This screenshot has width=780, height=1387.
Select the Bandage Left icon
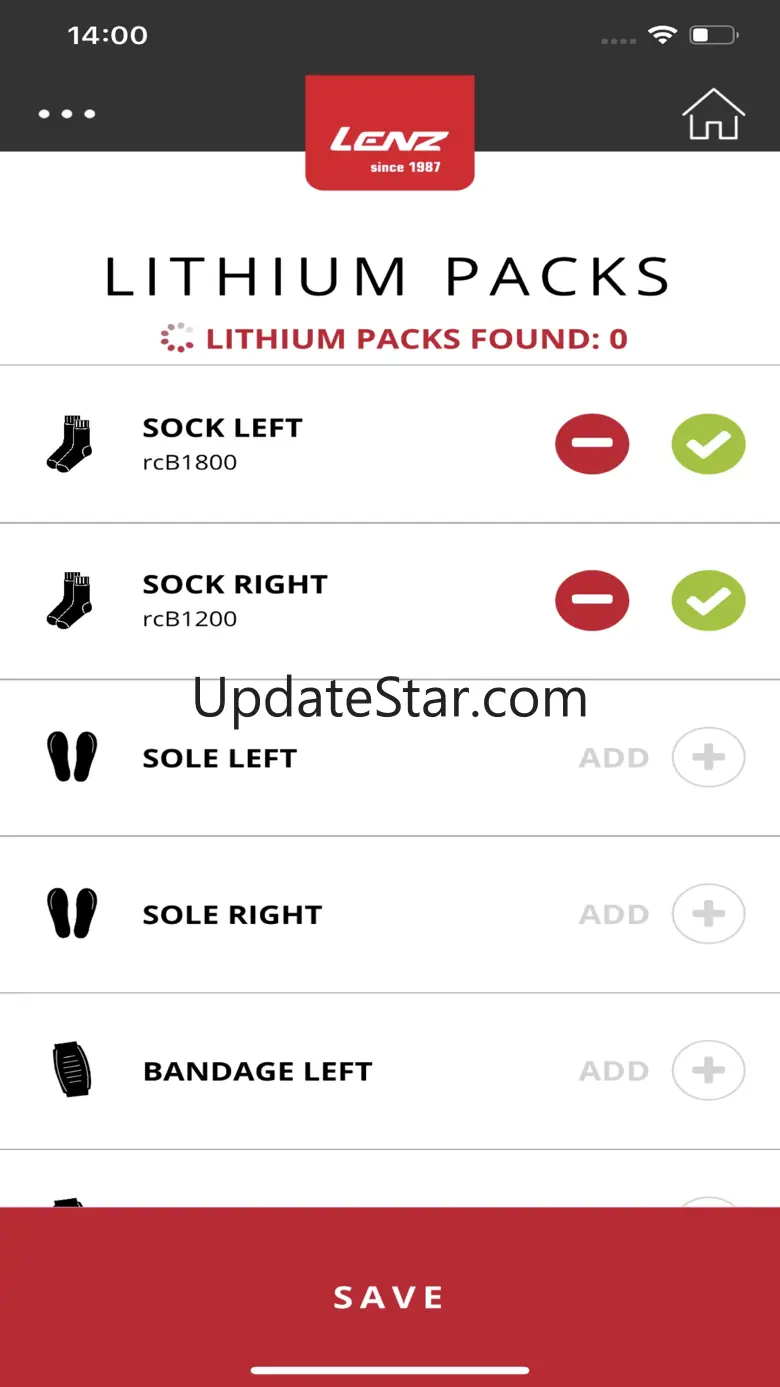click(72, 1070)
